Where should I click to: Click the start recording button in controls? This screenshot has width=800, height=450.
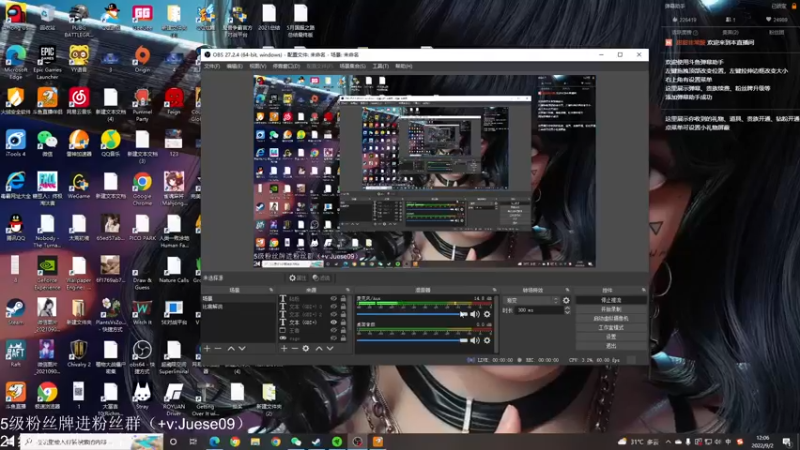tap(611, 309)
